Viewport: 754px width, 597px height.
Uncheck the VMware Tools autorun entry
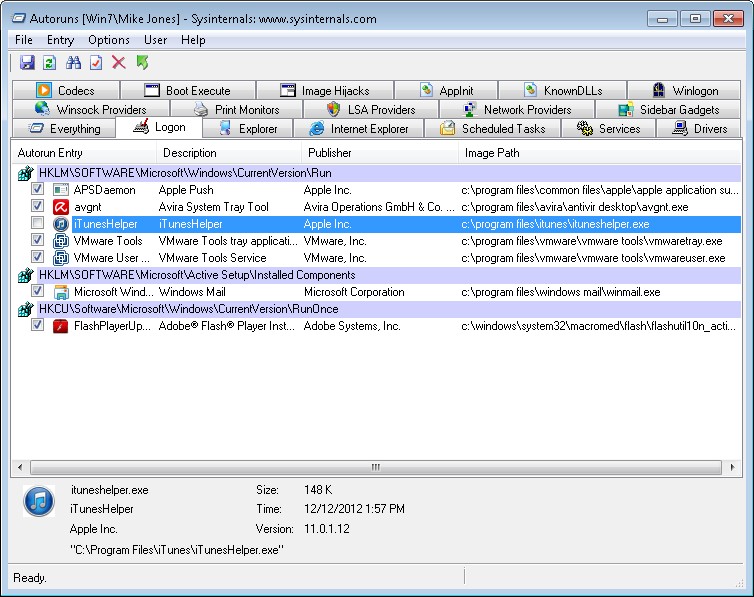pos(38,240)
